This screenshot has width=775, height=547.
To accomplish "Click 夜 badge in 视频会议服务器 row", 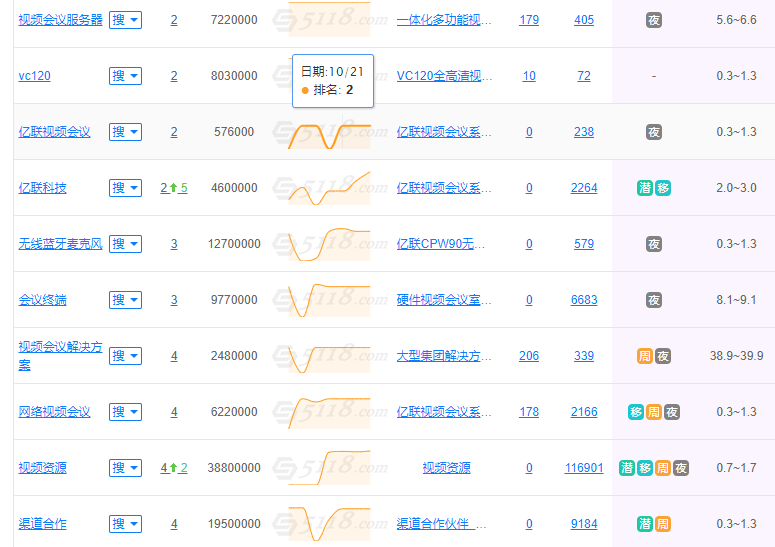I will click(654, 20).
